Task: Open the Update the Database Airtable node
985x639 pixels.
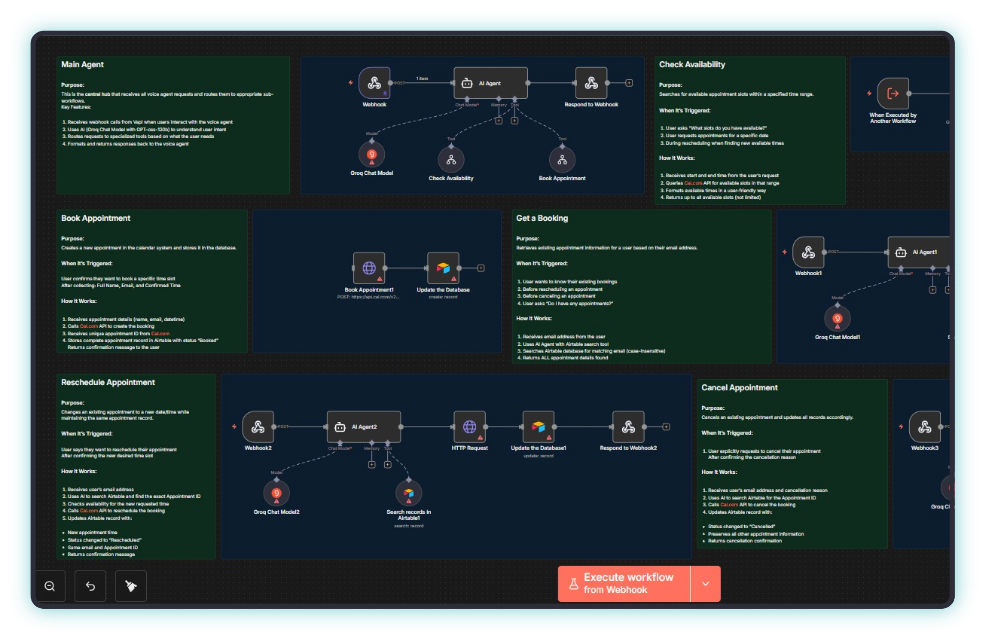Action: tap(441, 268)
